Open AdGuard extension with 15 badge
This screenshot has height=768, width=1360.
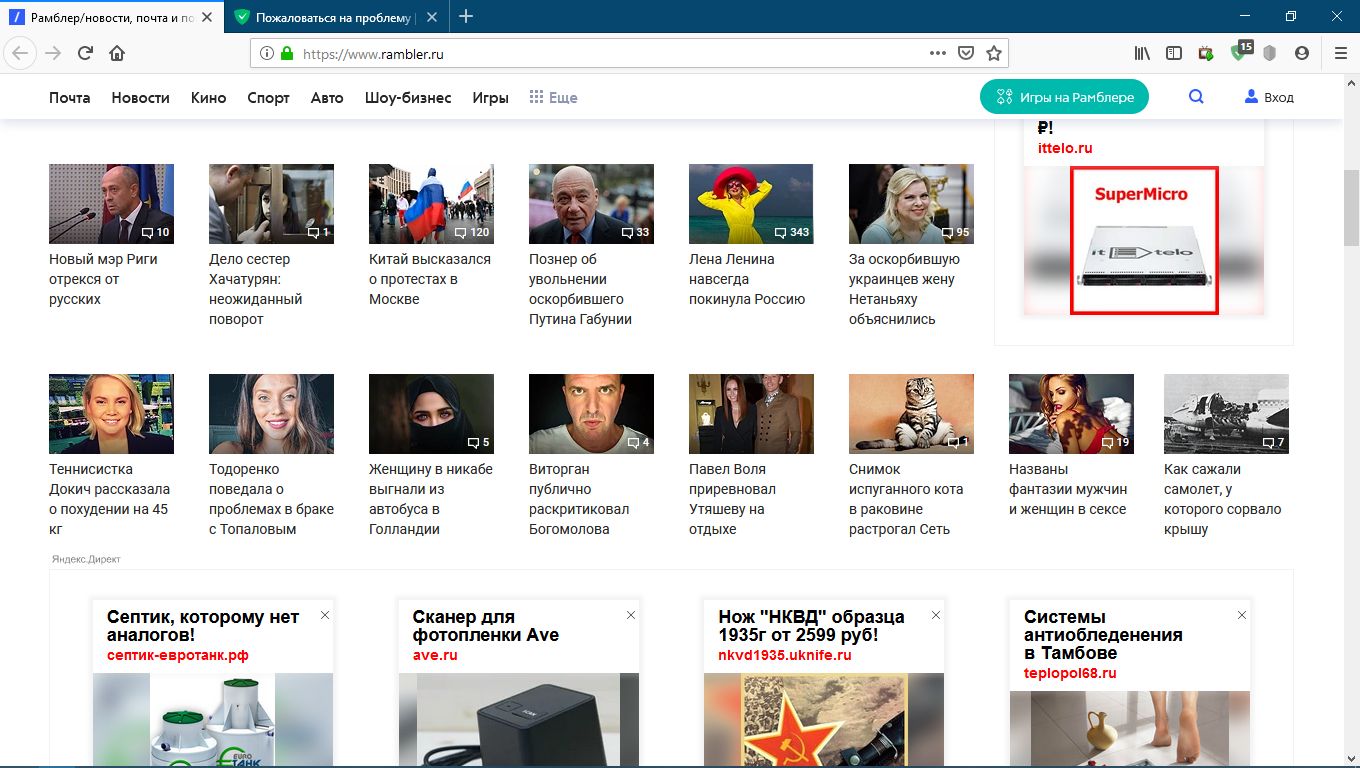click(x=1240, y=51)
